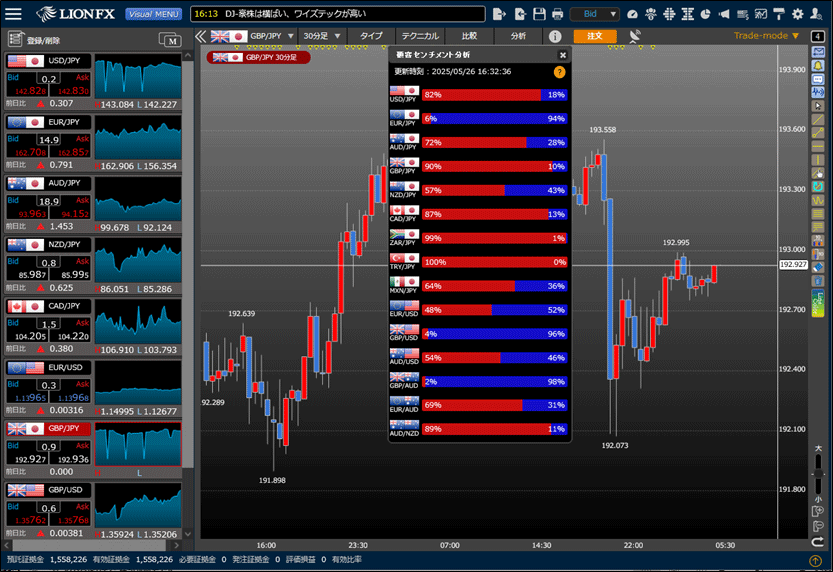Click the news ticker headline bar
Image resolution: width=833 pixels, height=572 pixels.
(338, 14)
